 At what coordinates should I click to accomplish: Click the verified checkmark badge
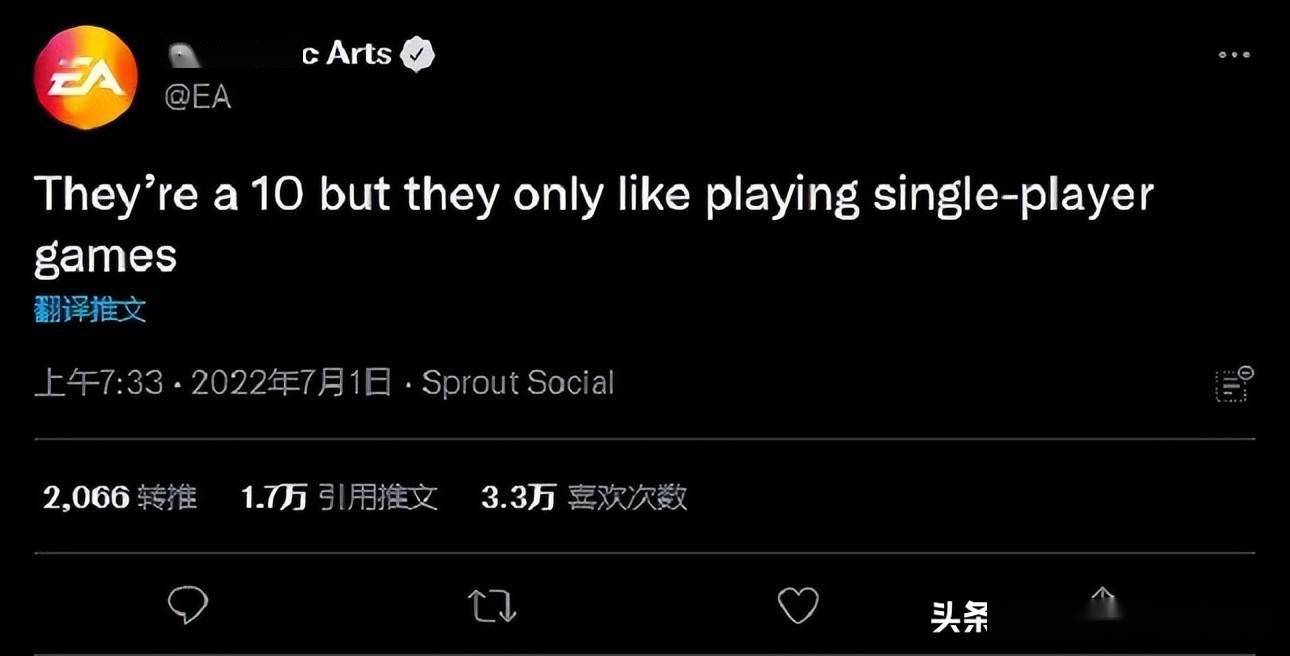point(416,55)
